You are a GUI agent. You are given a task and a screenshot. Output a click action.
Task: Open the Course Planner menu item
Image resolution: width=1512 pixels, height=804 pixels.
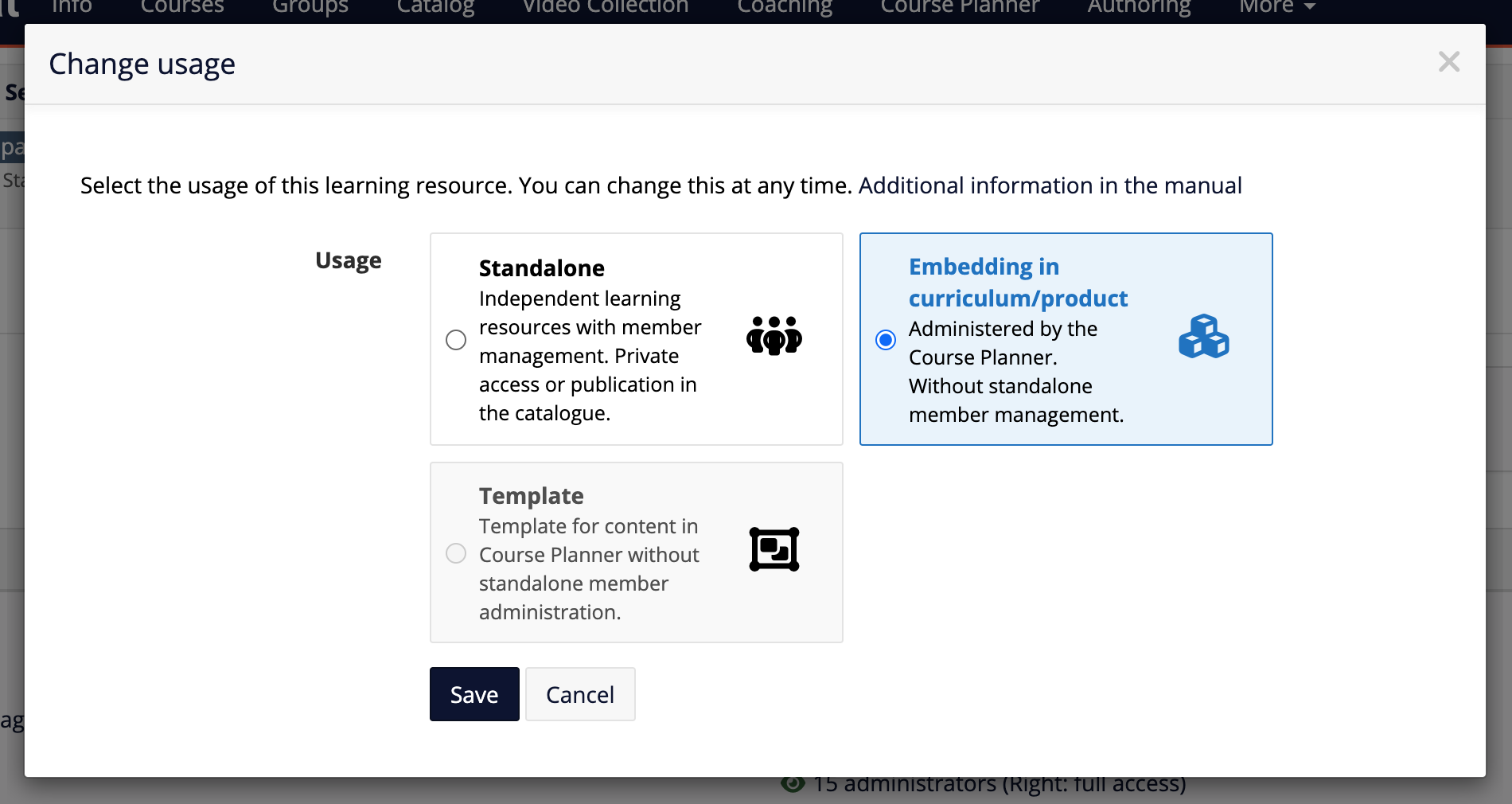pyautogui.click(x=959, y=6)
